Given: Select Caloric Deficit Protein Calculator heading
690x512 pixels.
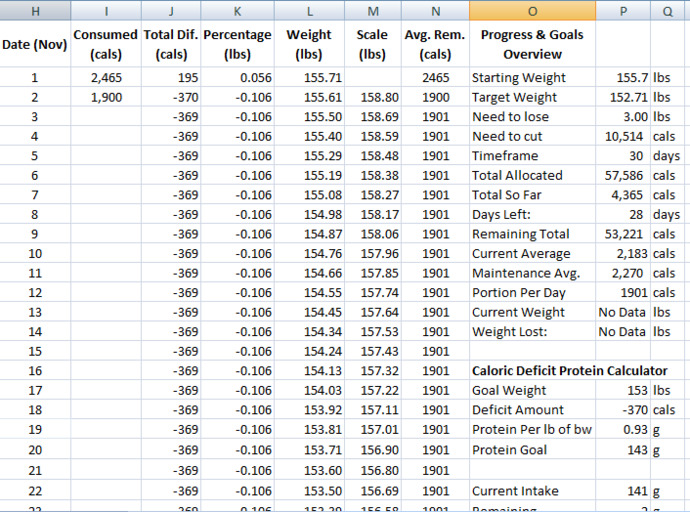Looking at the screenshot, I should click(569, 371).
